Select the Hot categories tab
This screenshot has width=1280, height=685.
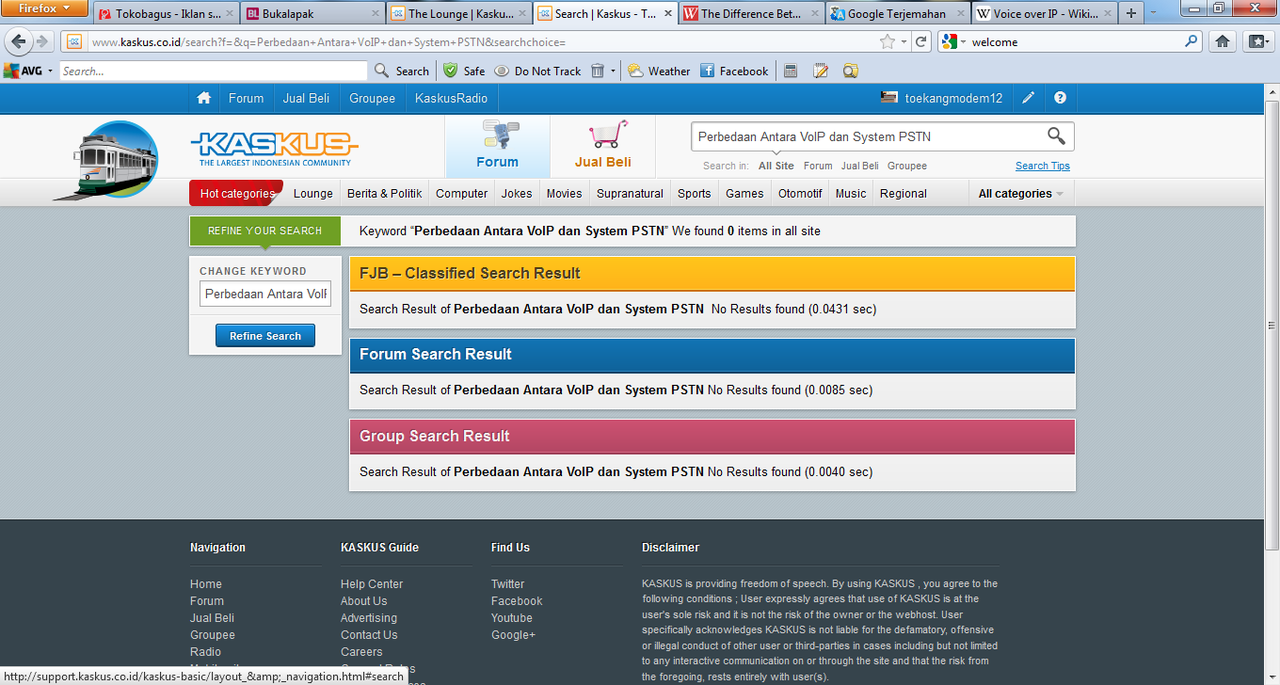pos(236,193)
